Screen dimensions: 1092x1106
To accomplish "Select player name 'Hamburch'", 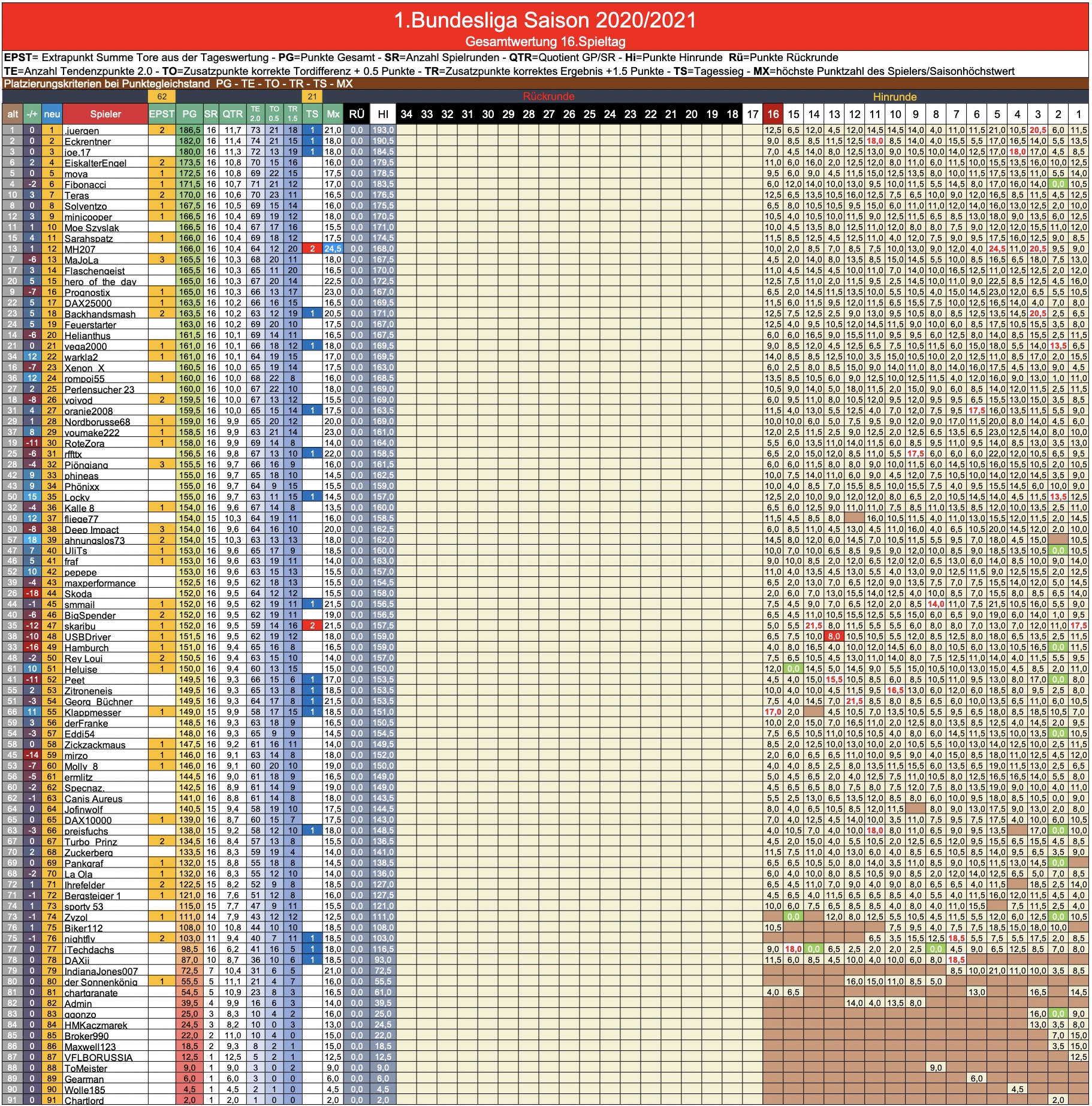I will click(87, 648).
